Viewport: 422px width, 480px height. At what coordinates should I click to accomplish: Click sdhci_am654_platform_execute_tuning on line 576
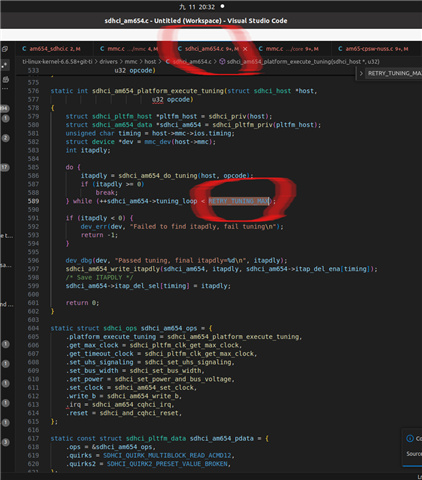tap(158, 91)
